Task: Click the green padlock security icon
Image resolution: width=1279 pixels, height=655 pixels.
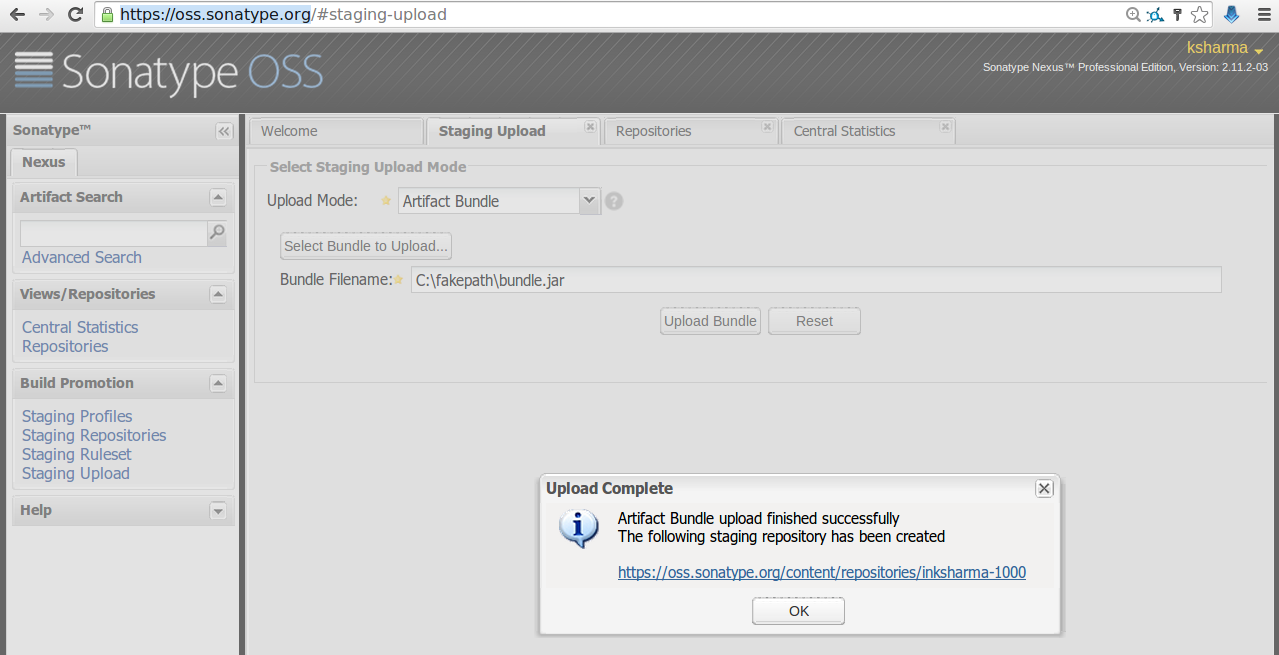Action: tap(108, 15)
